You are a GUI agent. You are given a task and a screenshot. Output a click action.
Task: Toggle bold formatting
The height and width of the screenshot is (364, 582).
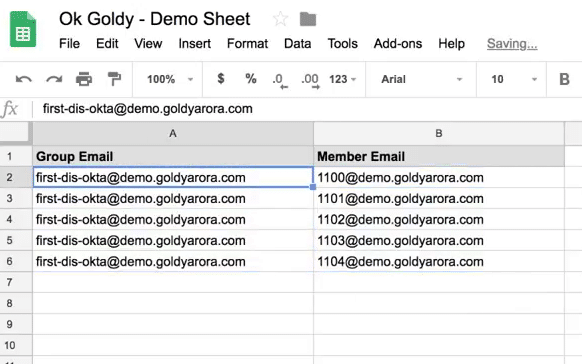[x=564, y=79]
